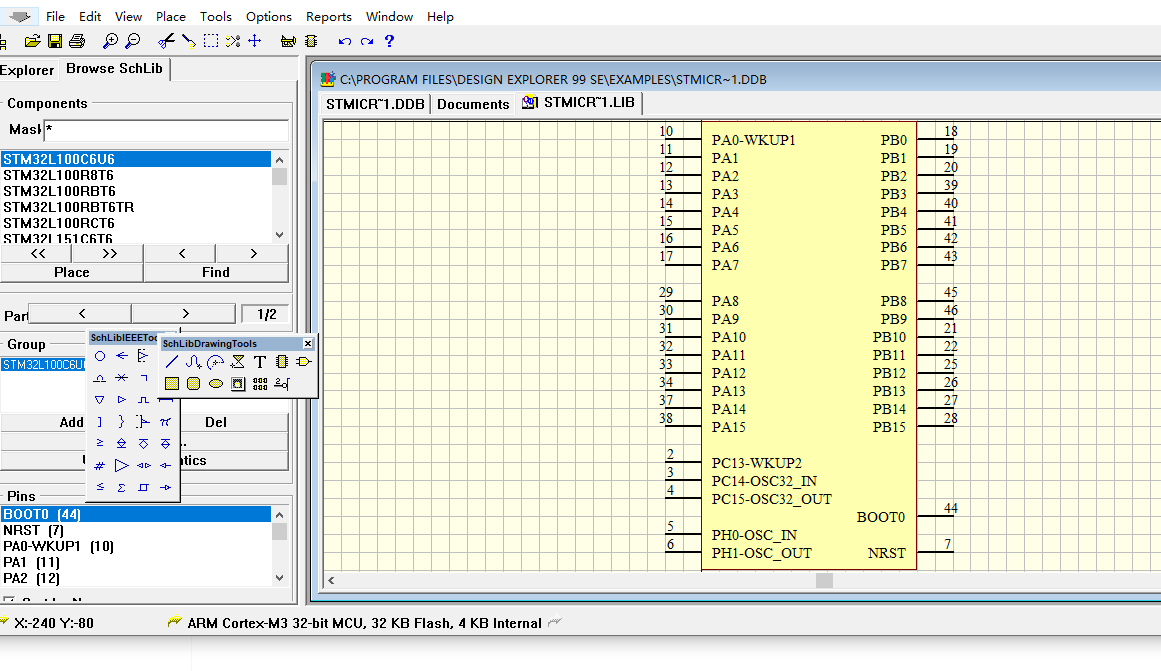Click the Move Selection cross-arrows icon
Image resolution: width=1161 pixels, height=671 pixels.
tap(255, 41)
